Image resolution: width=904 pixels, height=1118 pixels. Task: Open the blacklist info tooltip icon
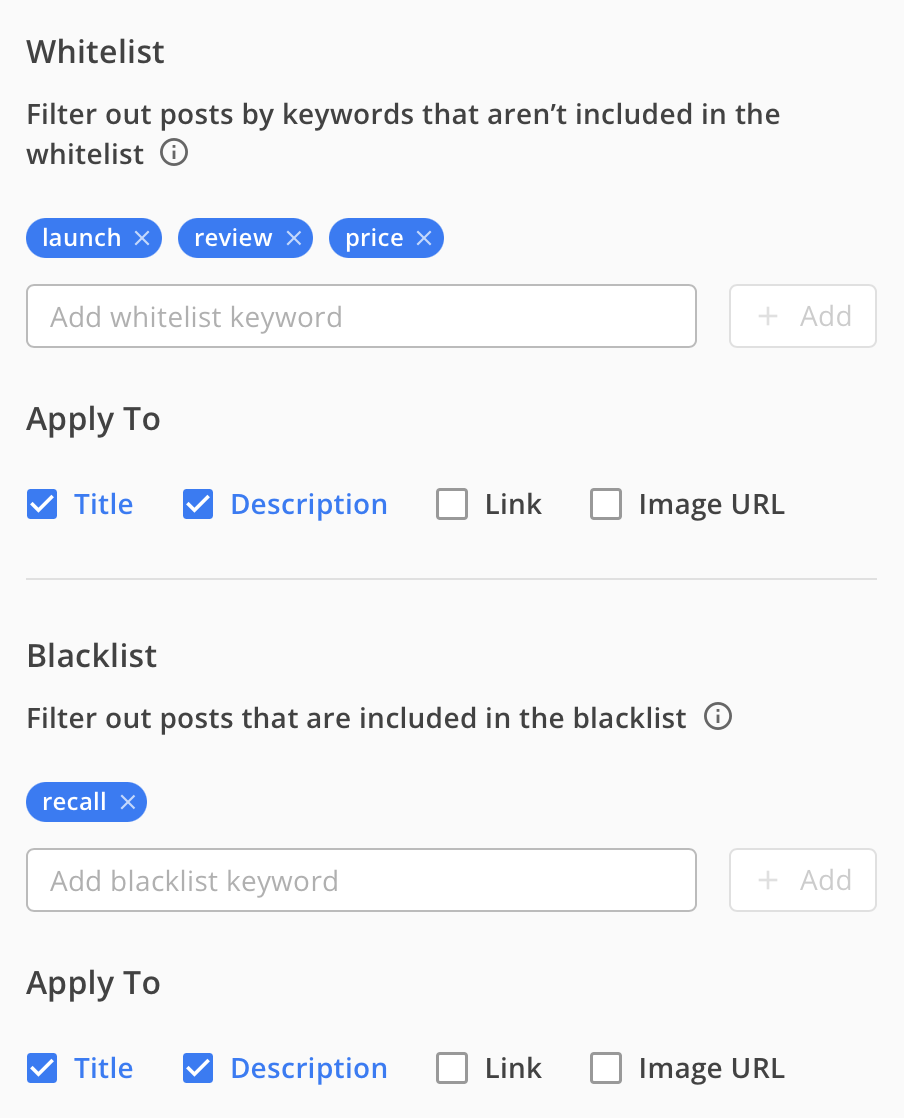click(x=718, y=717)
